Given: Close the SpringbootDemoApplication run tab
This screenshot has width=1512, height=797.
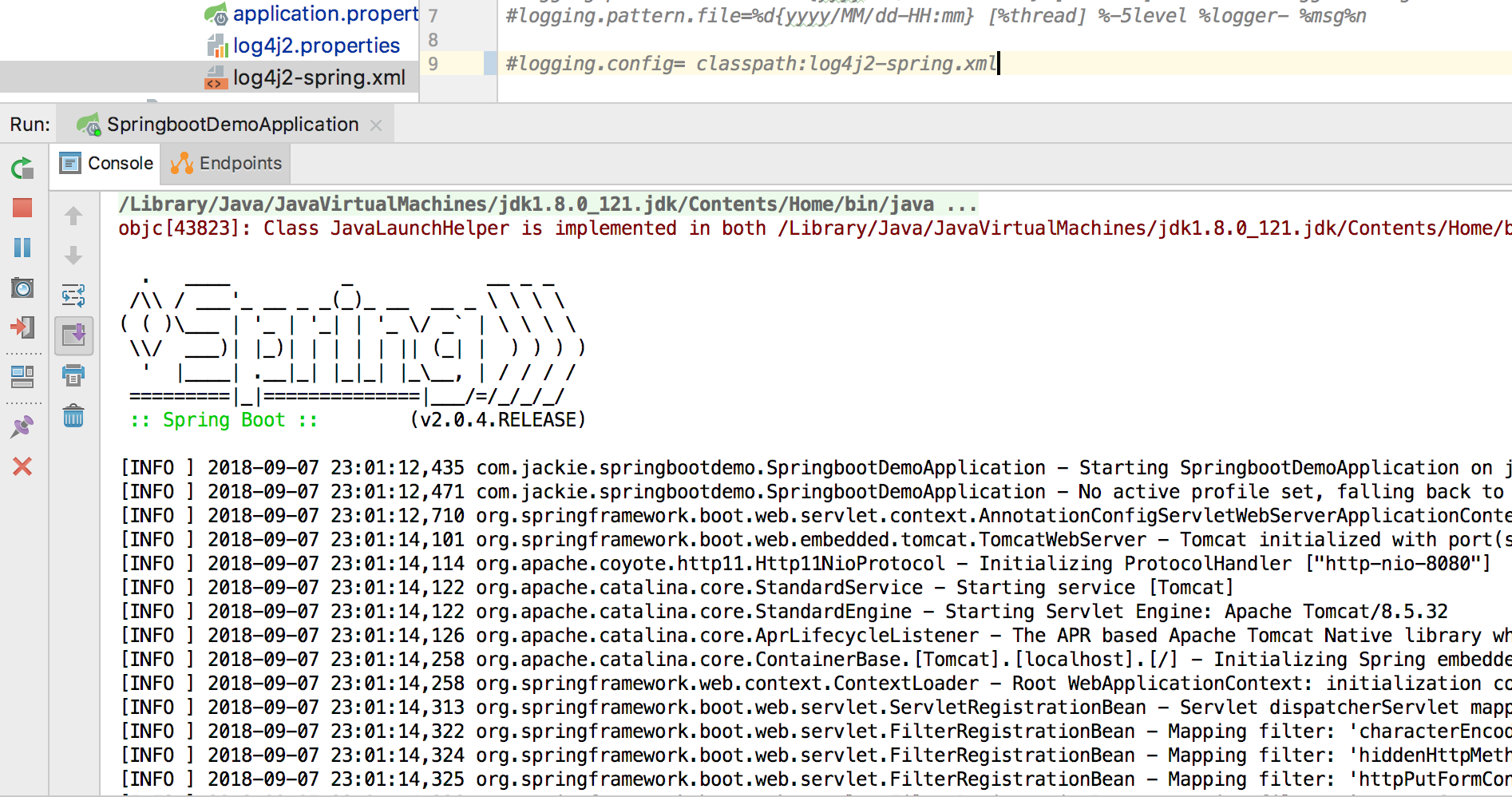Looking at the screenshot, I should (376, 125).
